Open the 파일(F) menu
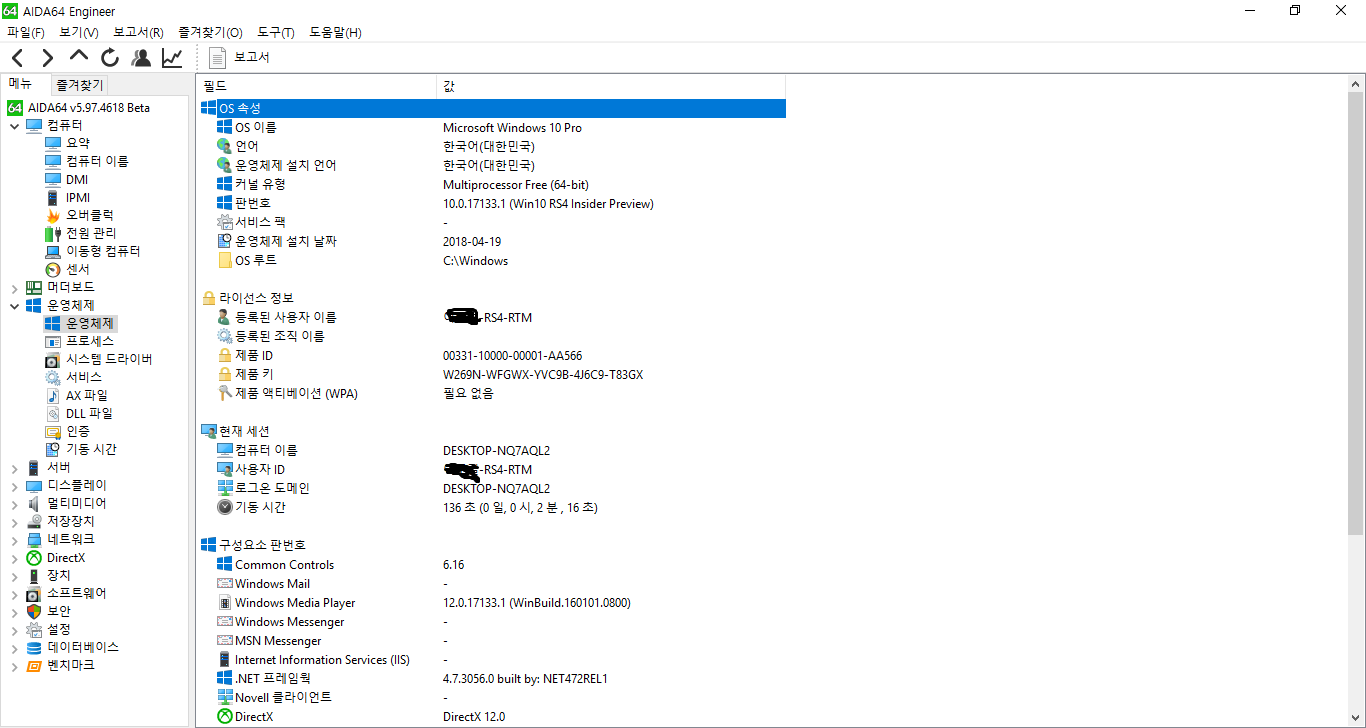Screen dimensions: 1366x728 (x=26, y=32)
